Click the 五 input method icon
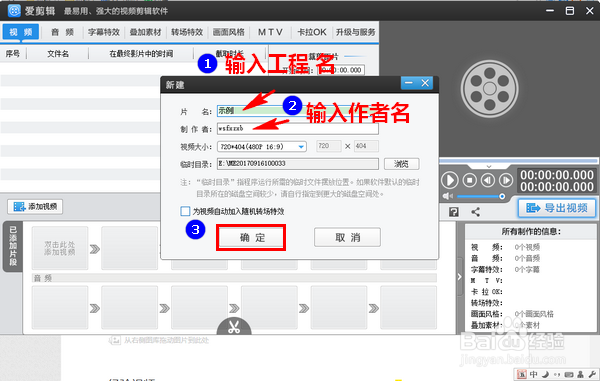Viewport: 600px width, 381px height. [521, 374]
